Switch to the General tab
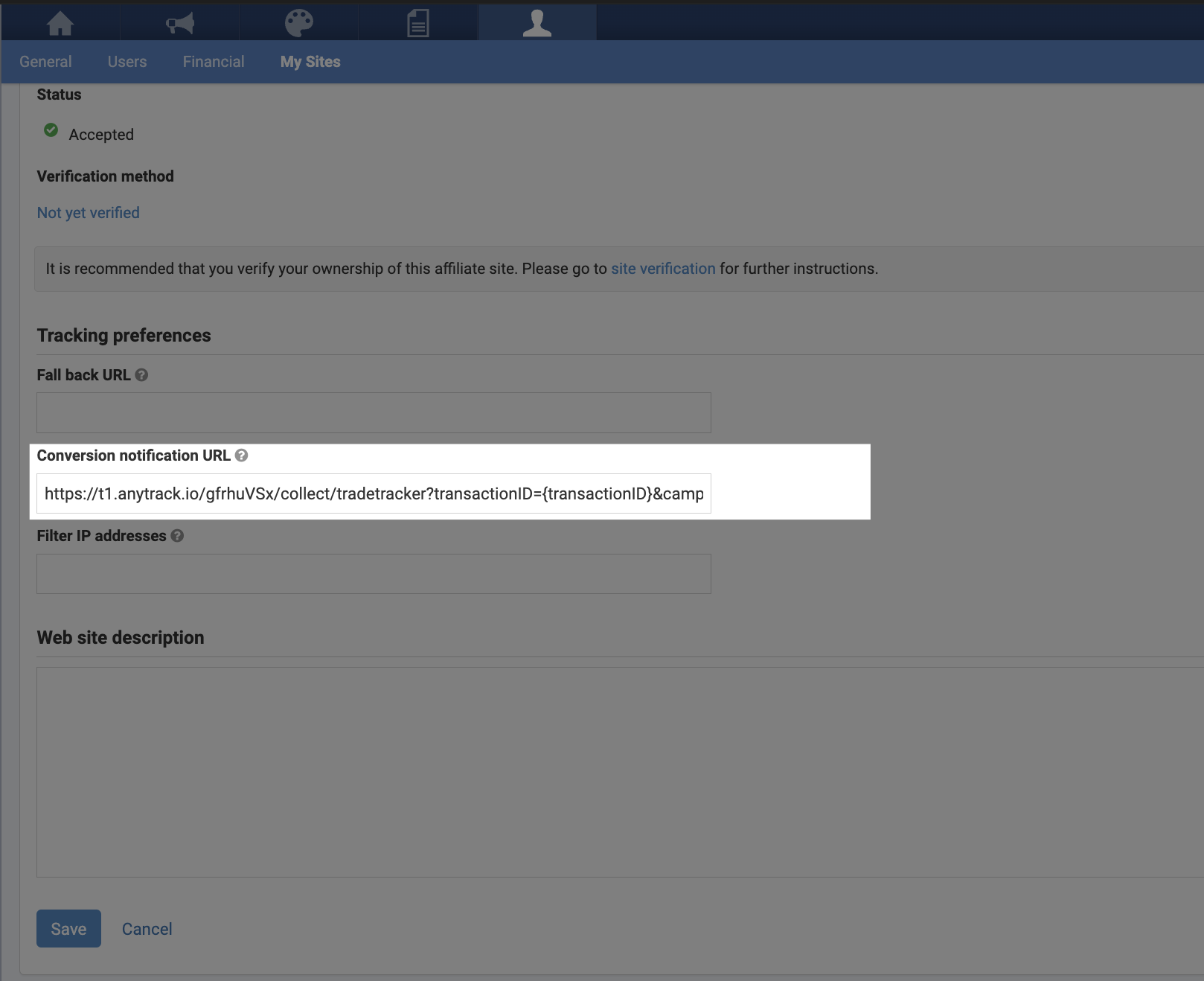 click(x=45, y=62)
